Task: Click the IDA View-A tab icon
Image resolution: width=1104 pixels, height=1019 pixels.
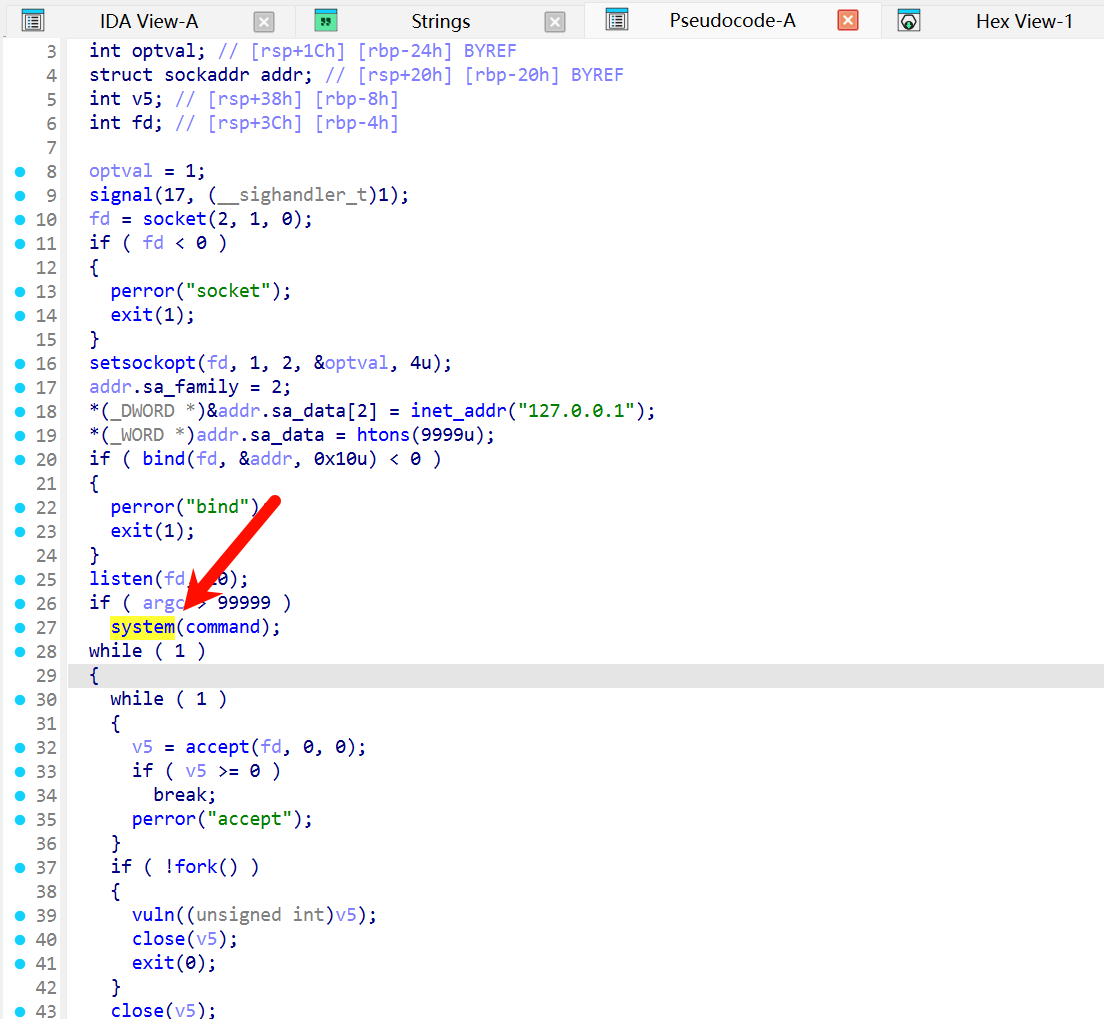Action: tap(33, 20)
